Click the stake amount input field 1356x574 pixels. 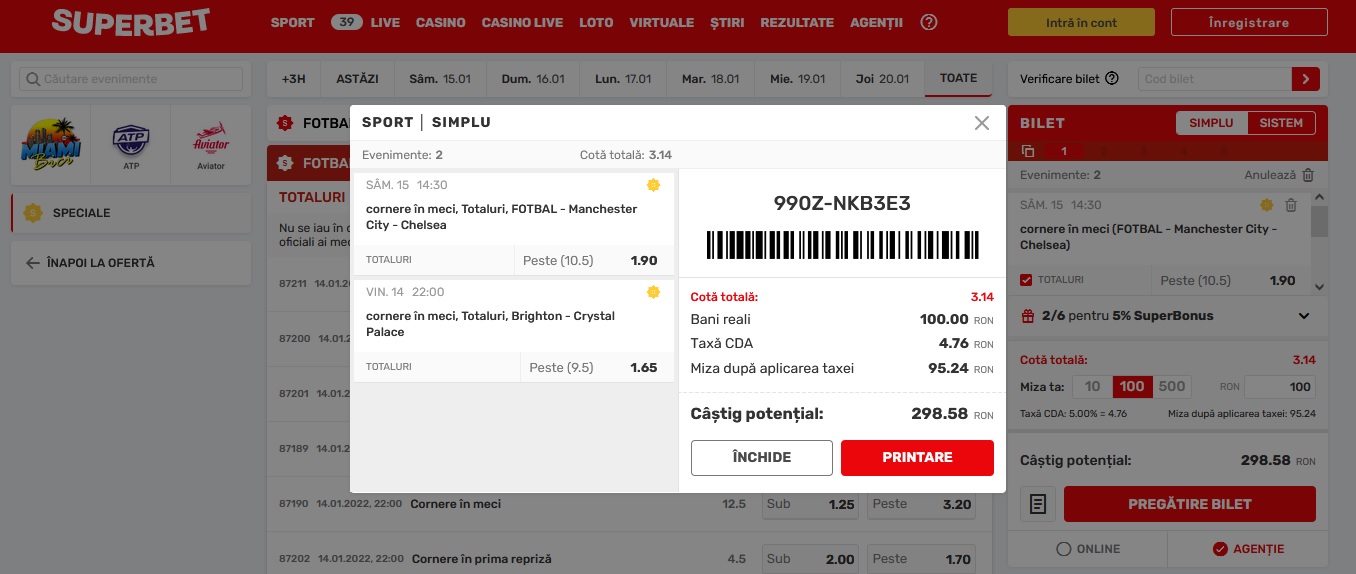tap(1280, 387)
